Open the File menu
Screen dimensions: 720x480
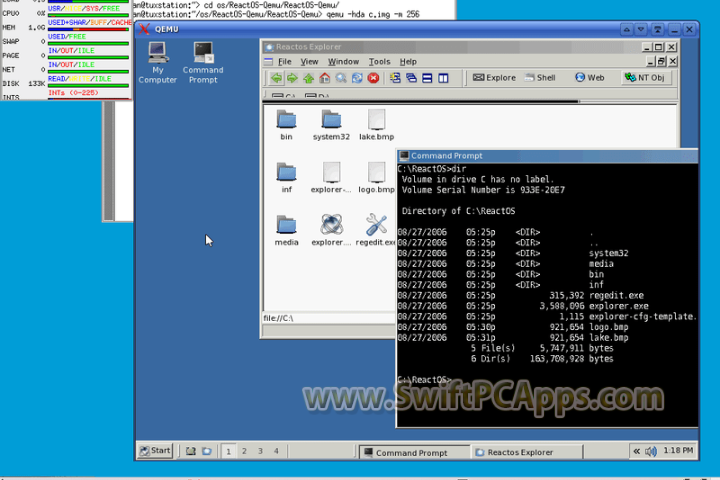click(x=285, y=62)
